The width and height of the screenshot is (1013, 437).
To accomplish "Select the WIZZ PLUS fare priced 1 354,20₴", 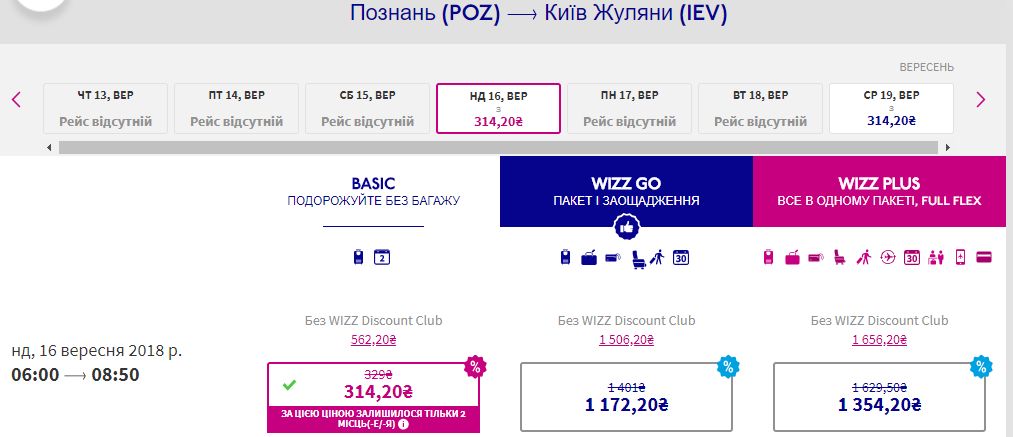I will [879, 397].
